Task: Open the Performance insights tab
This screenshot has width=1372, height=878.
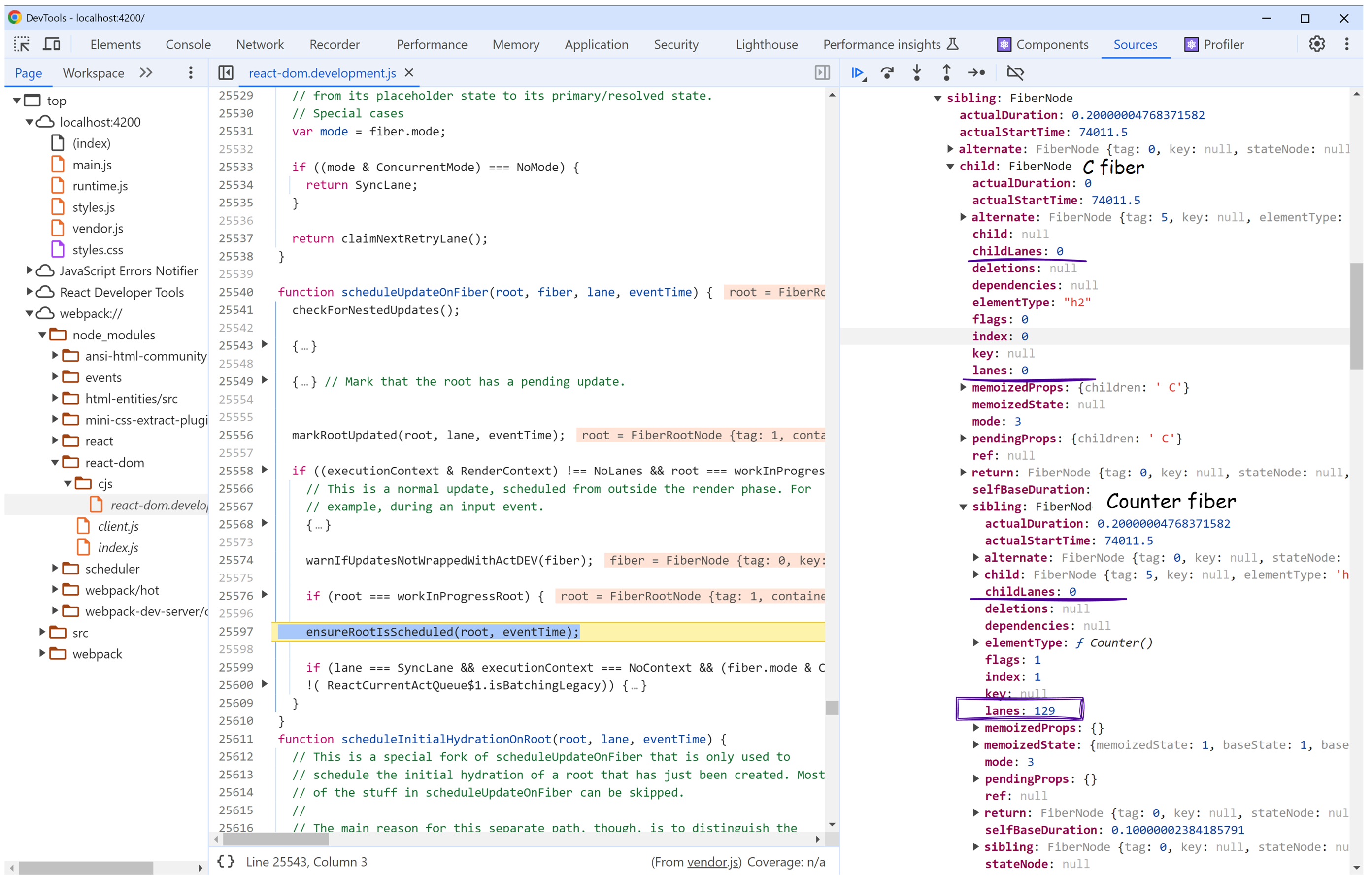Action: point(891,44)
